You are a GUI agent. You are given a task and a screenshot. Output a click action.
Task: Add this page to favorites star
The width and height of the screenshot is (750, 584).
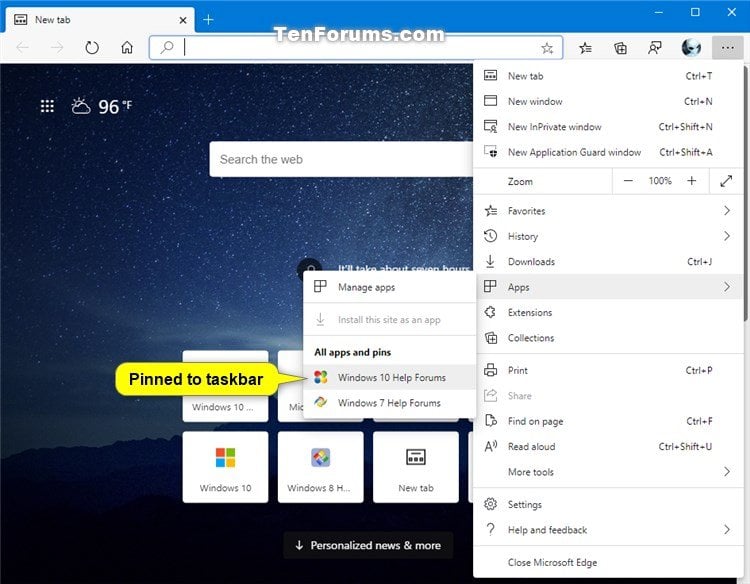coord(547,48)
